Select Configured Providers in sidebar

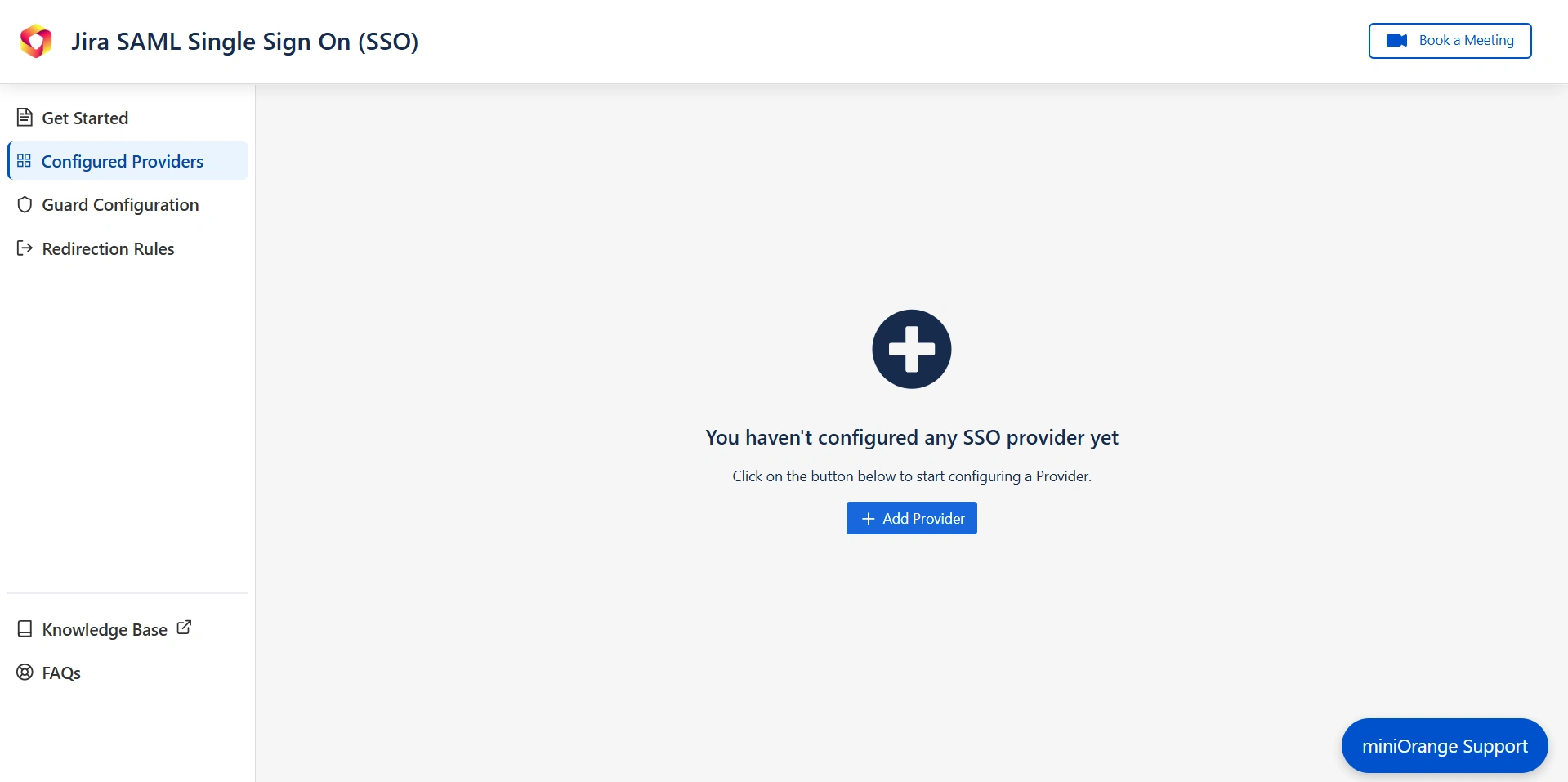(127, 161)
